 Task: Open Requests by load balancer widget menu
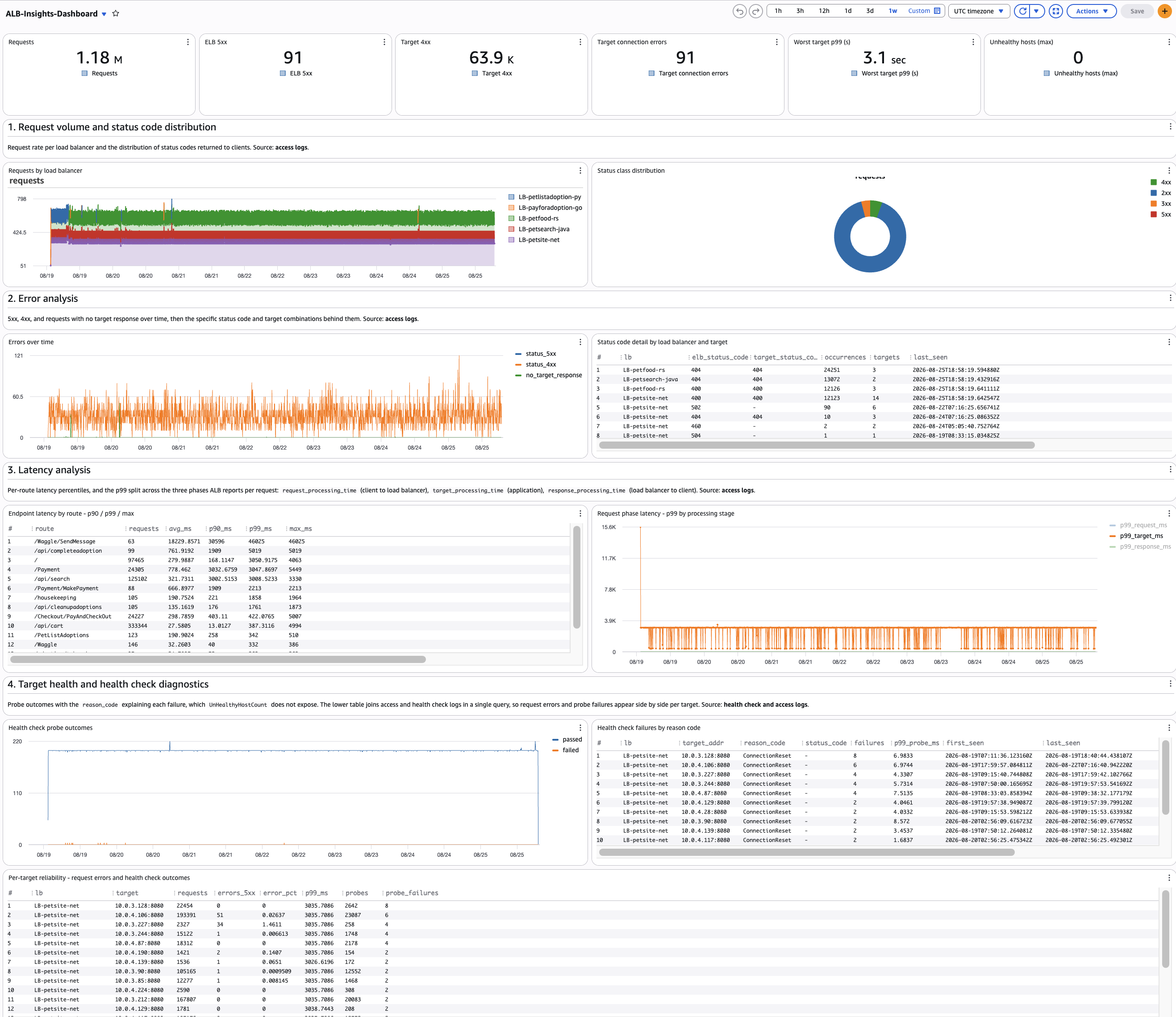(x=580, y=170)
